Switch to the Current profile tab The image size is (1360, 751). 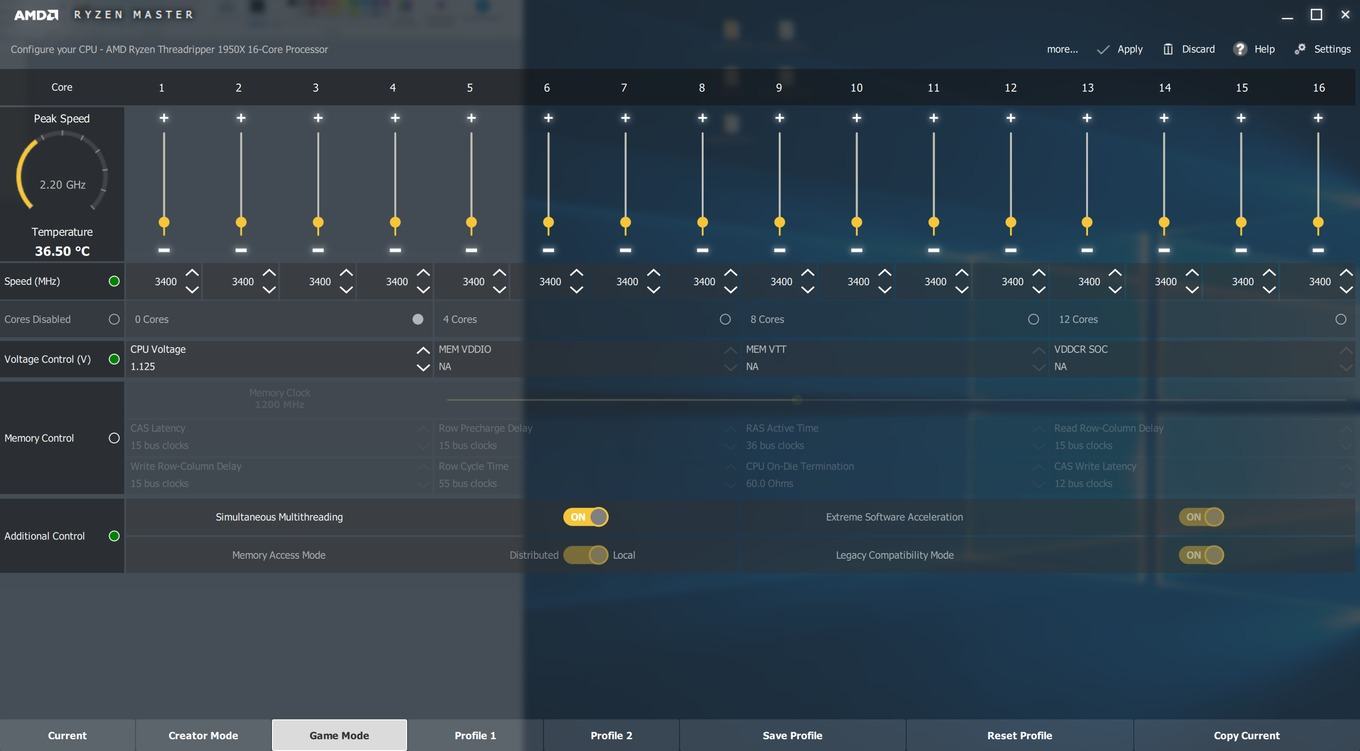coord(67,735)
